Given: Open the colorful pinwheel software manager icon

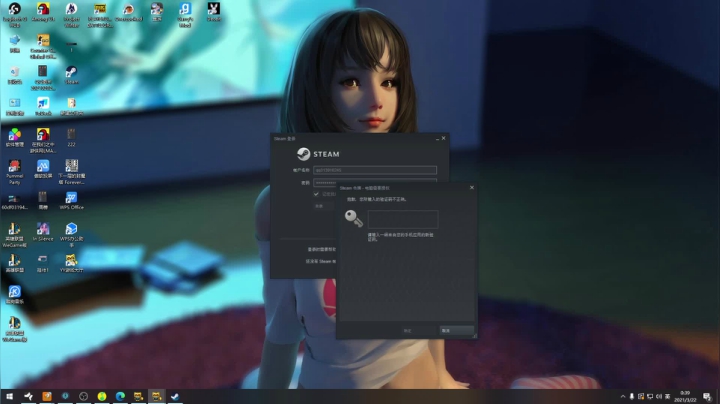Looking at the screenshot, I should tap(15, 135).
